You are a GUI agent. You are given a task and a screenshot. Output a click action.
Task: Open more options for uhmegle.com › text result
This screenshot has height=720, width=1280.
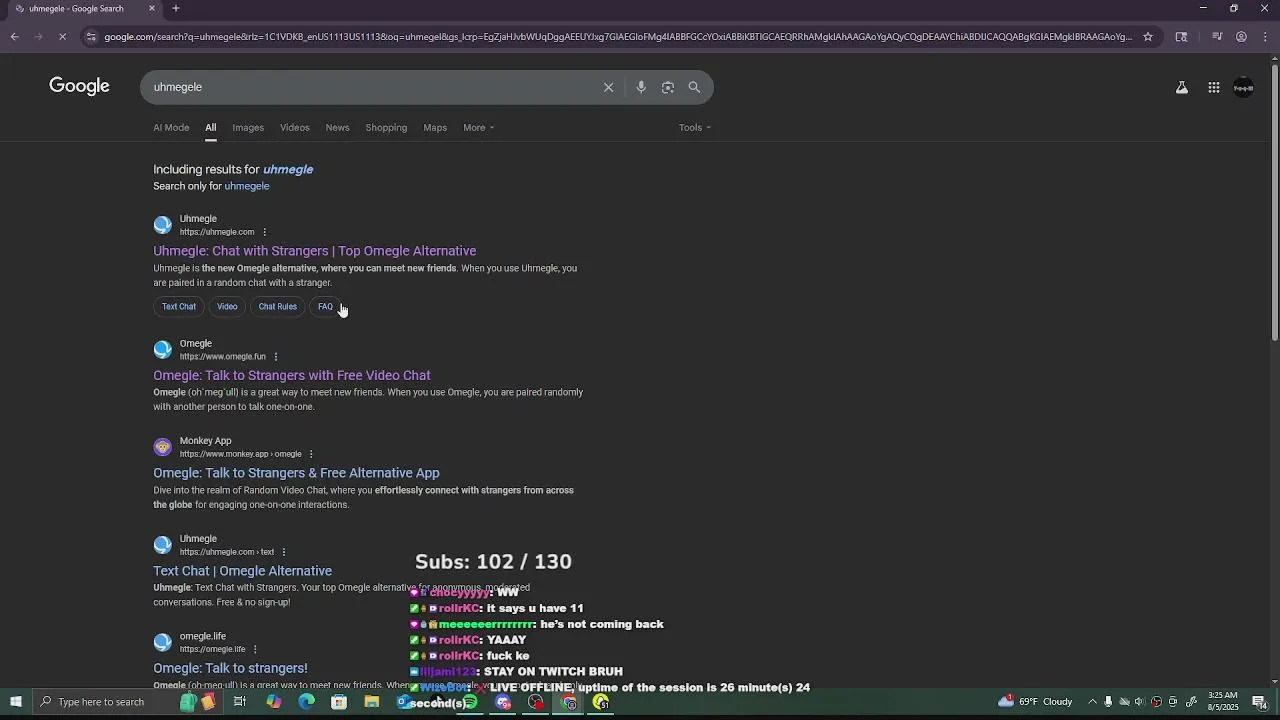[x=284, y=552]
